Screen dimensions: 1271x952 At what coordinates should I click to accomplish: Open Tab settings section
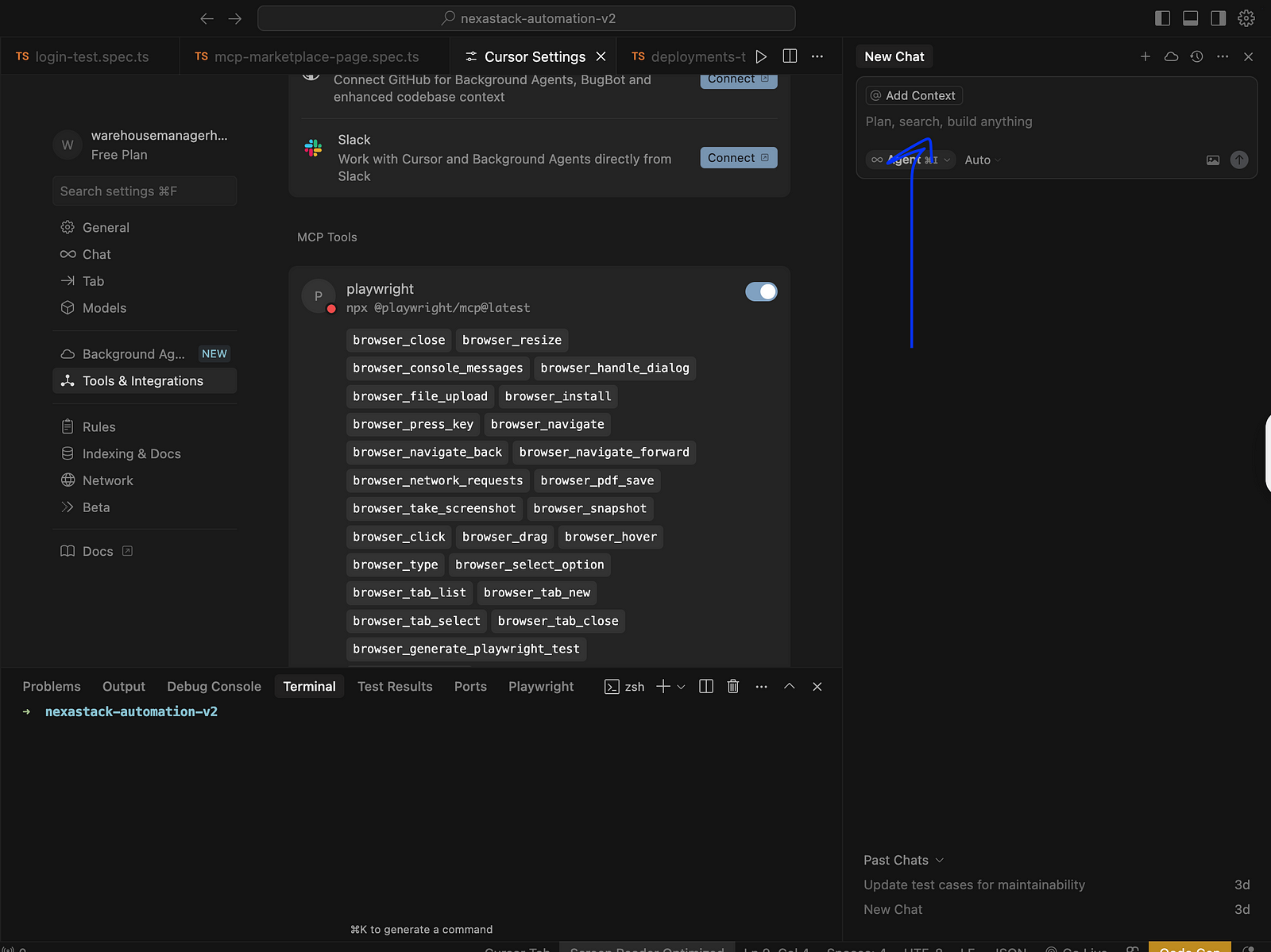pos(145,281)
